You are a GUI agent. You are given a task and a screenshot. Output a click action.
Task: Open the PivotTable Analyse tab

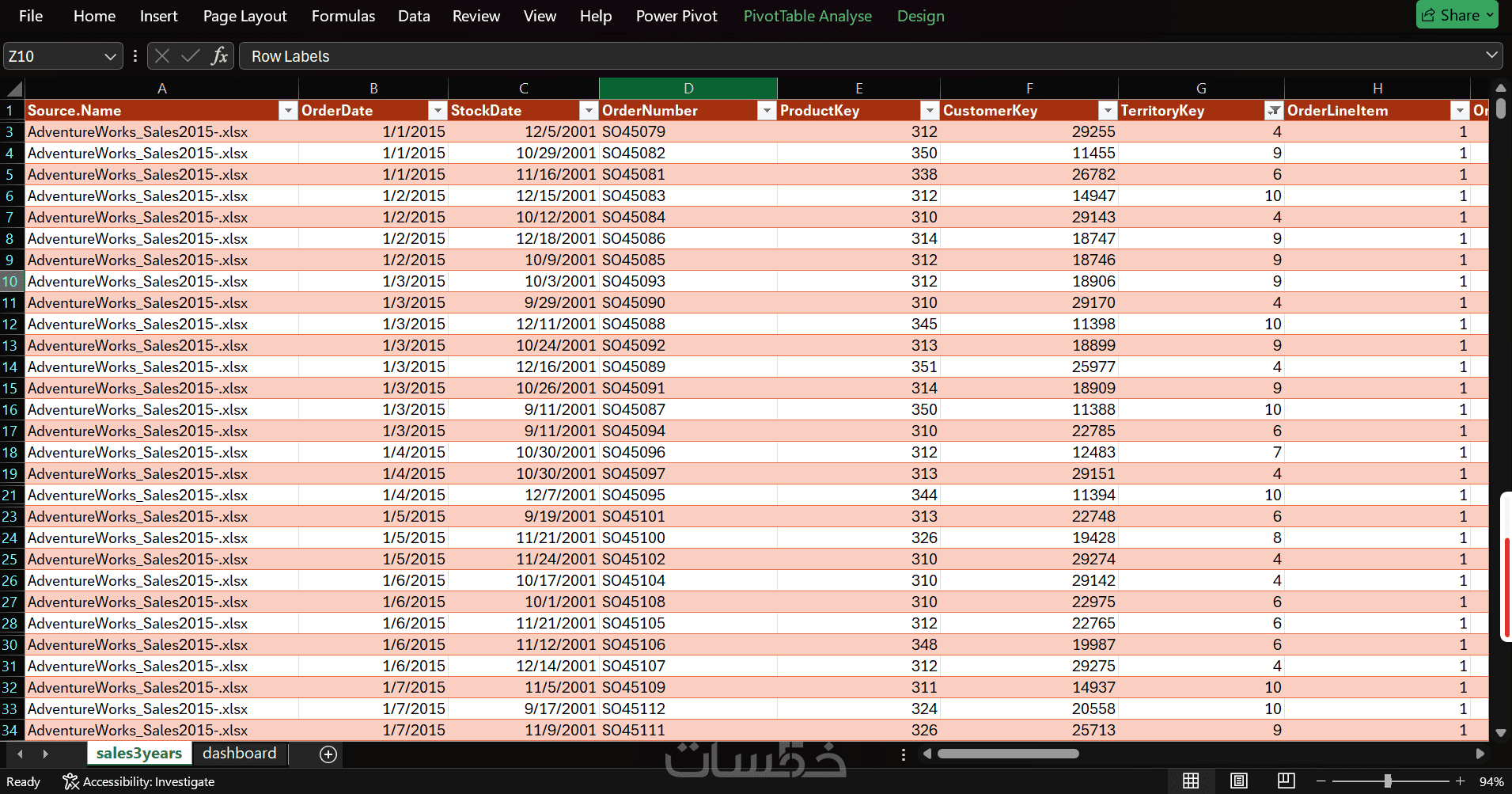pos(807,16)
